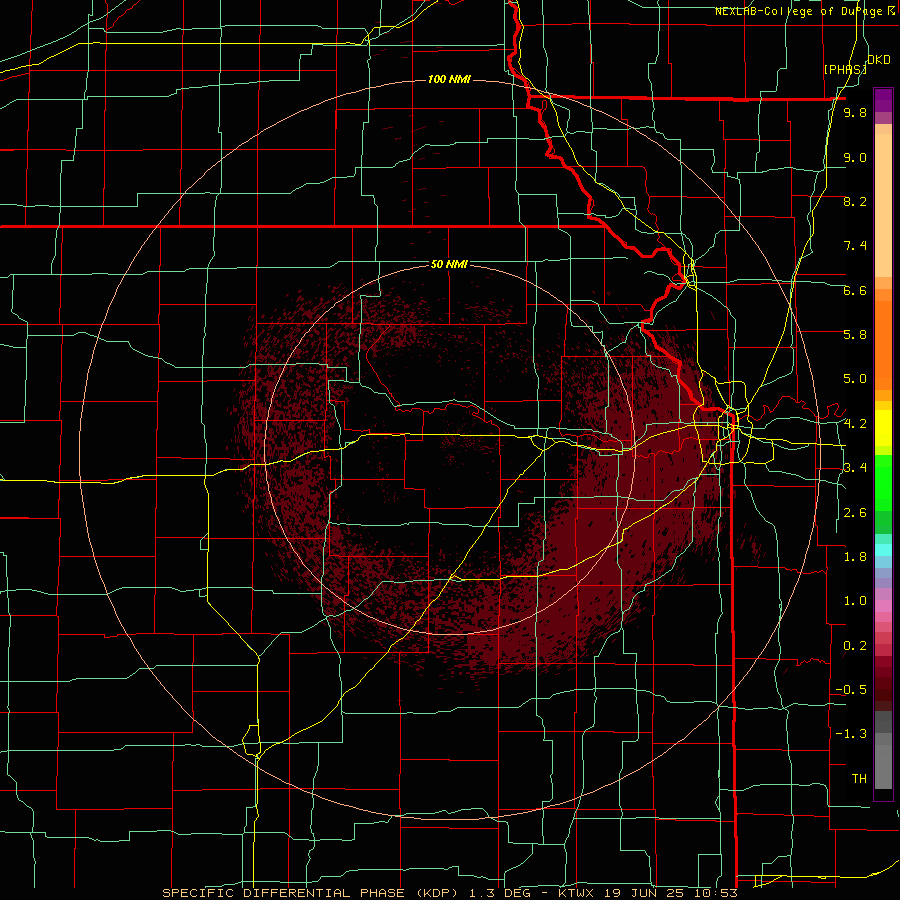Viewport: 900px width, 900px height.
Task: Click the [PHAS] unit label
Action: pos(845,69)
